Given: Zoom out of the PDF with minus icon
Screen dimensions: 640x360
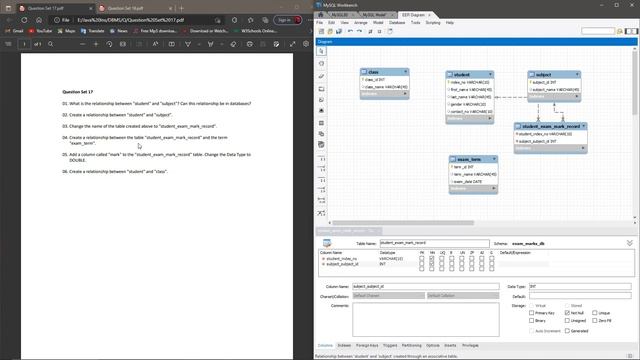Looking at the screenshot, I should coord(82,44).
